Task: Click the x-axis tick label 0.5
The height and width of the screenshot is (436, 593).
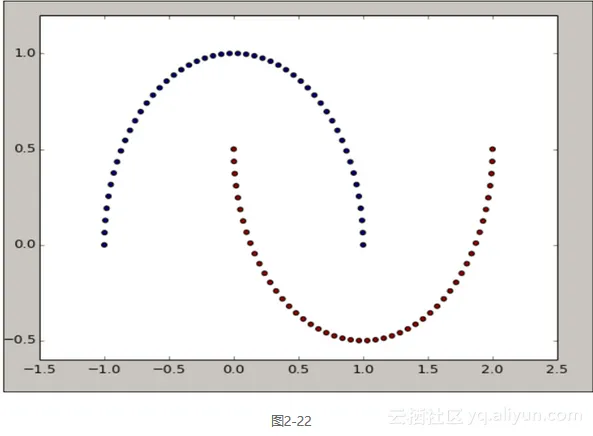Action: coord(298,369)
